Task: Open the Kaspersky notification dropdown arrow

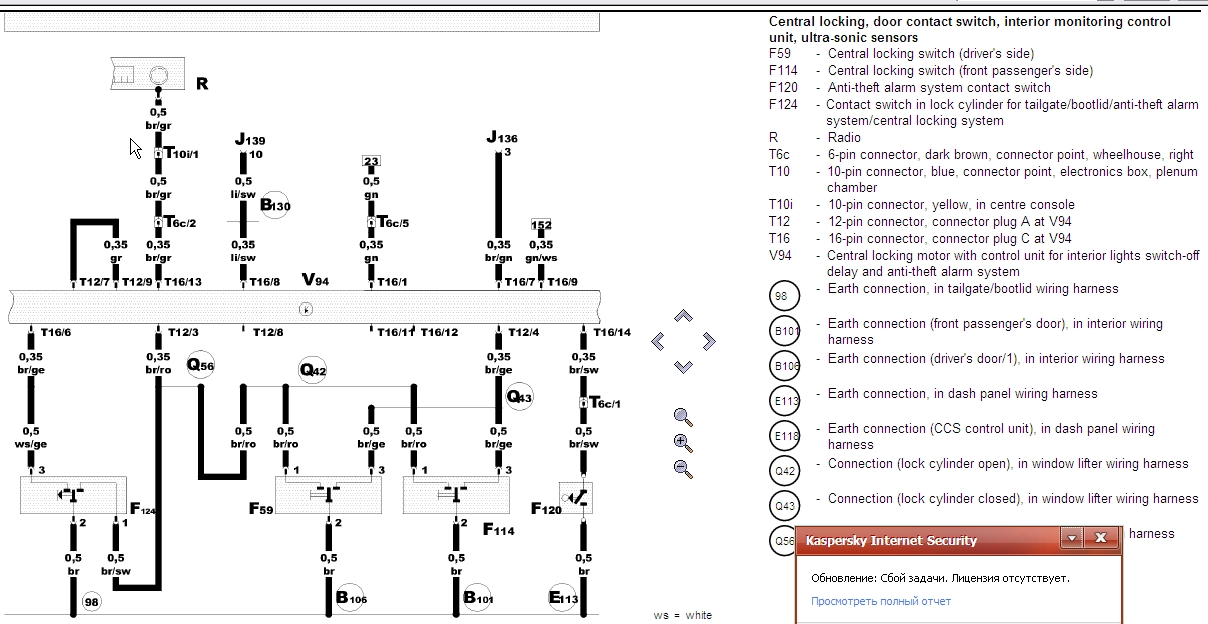Action: [1072, 539]
